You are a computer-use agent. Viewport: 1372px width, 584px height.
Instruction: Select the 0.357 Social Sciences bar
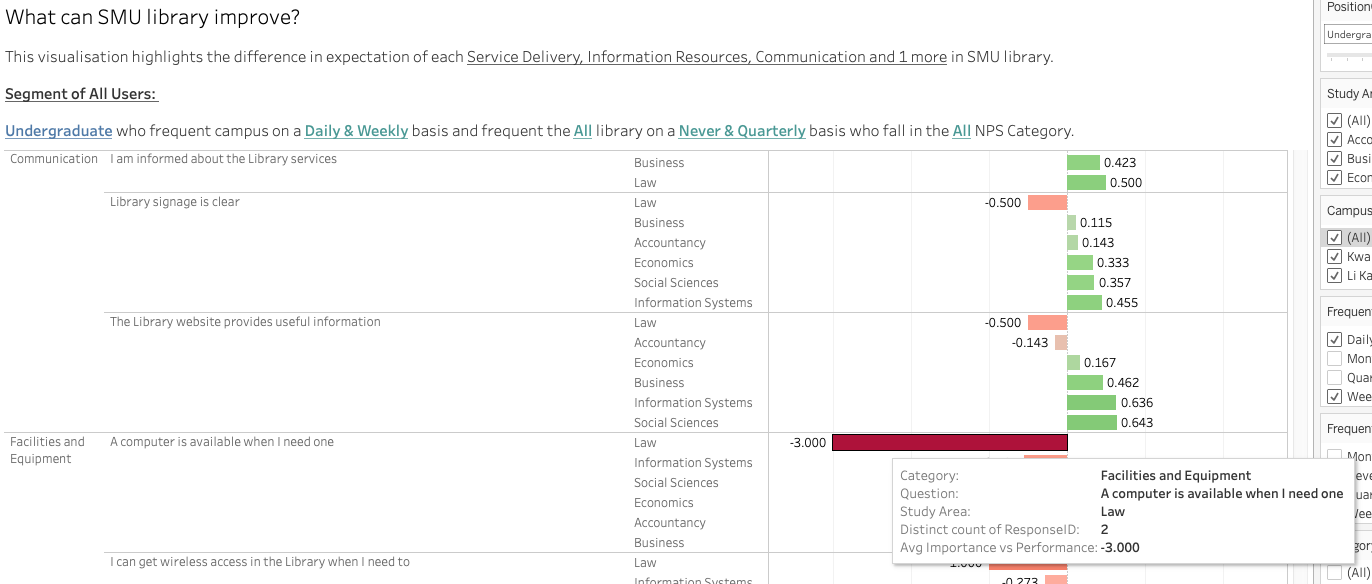(1081, 283)
